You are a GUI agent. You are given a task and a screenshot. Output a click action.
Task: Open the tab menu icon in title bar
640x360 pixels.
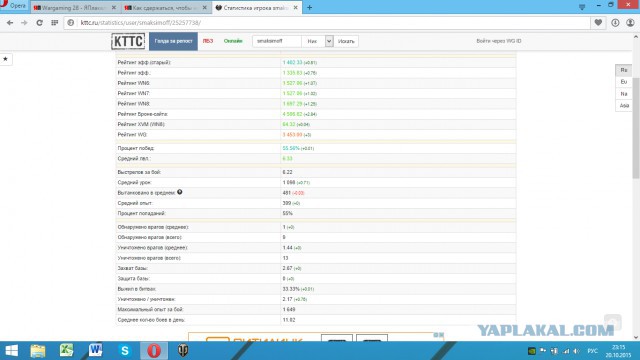[x=582, y=7]
